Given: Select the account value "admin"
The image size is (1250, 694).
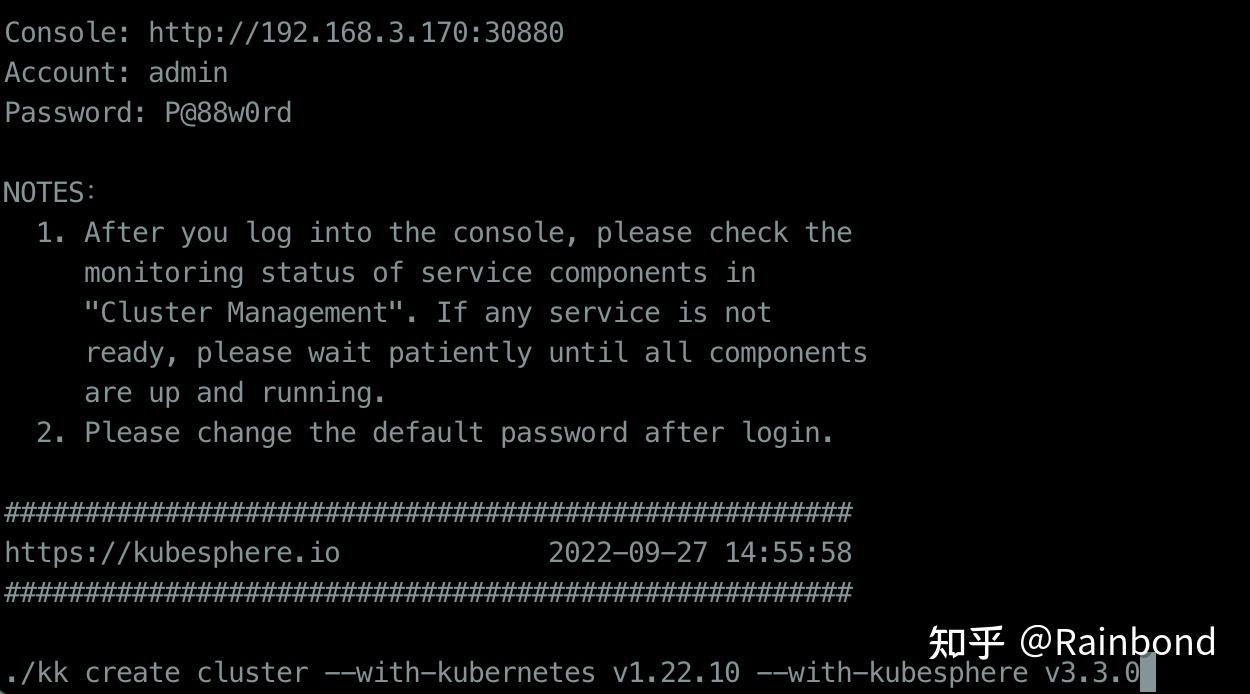Looking at the screenshot, I should [188, 73].
